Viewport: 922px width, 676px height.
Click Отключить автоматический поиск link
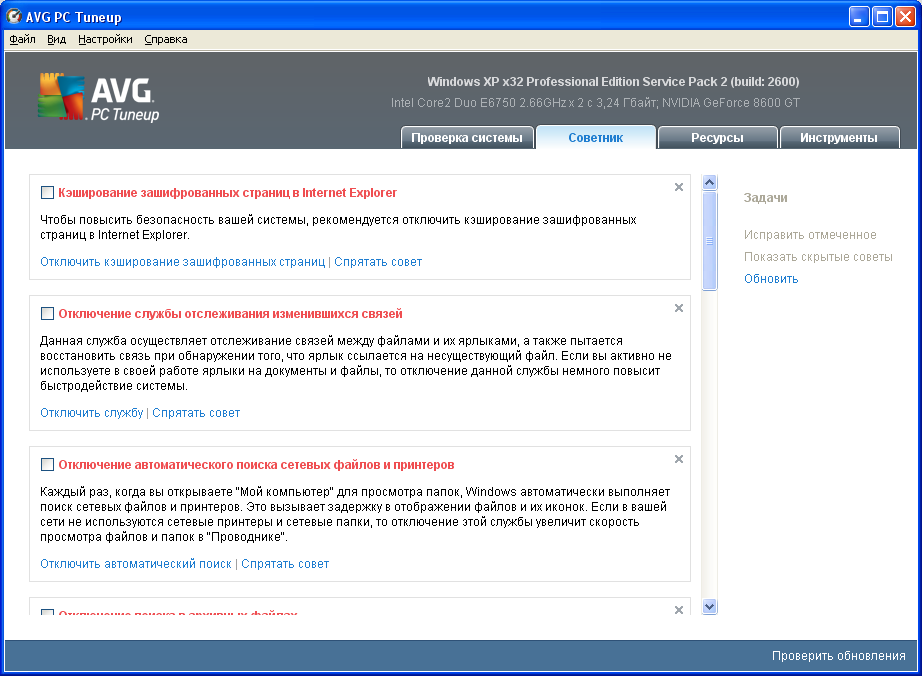pos(136,564)
